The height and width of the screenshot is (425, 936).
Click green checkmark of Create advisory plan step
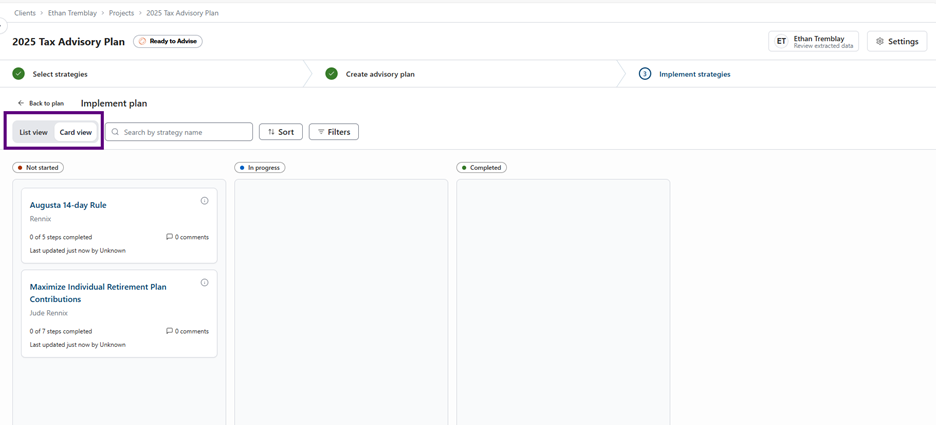[x=331, y=74]
